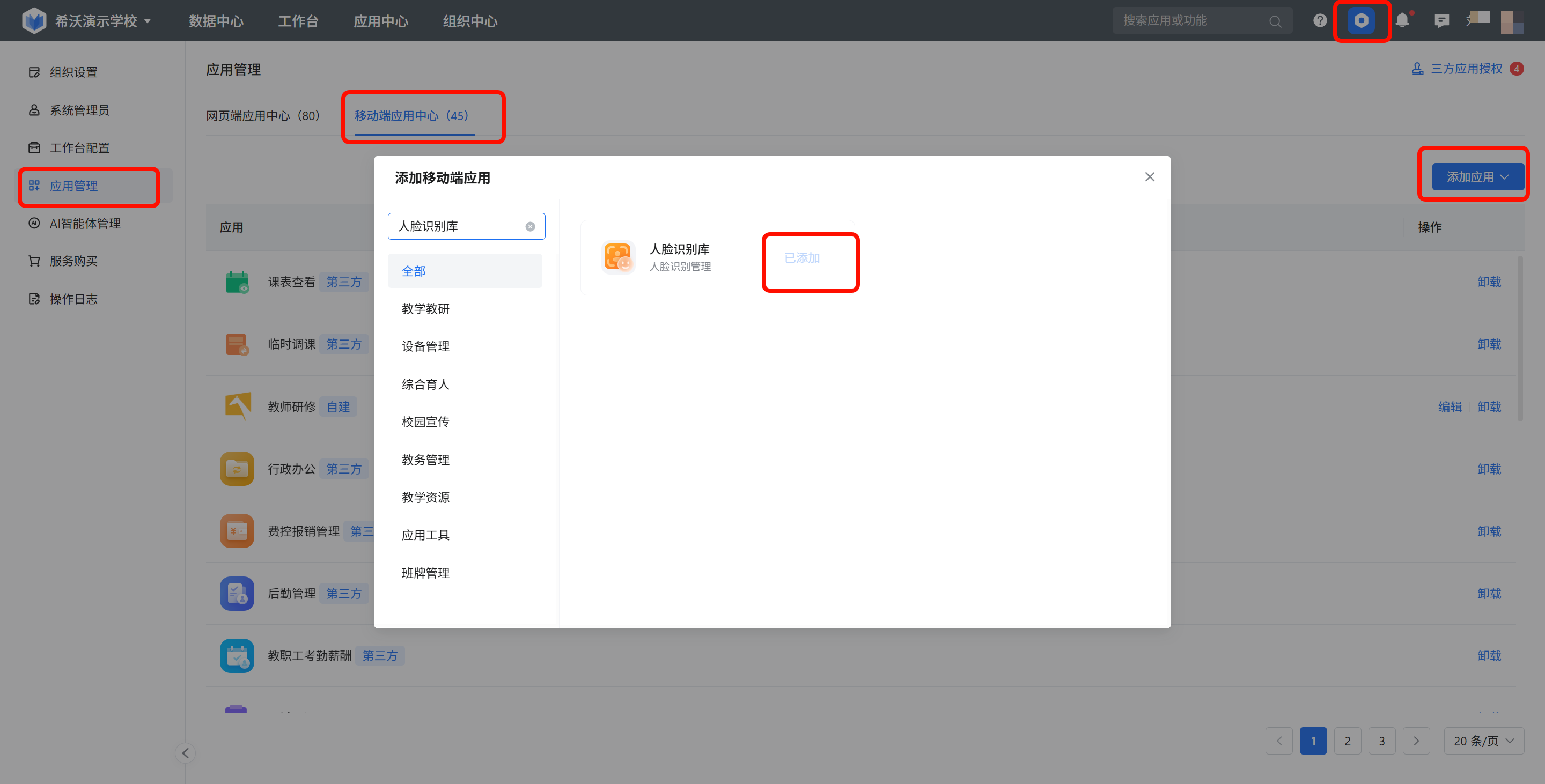Open 三方应用授权 link
Viewport: 1545px width, 784px height.
[x=1467, y=69]
